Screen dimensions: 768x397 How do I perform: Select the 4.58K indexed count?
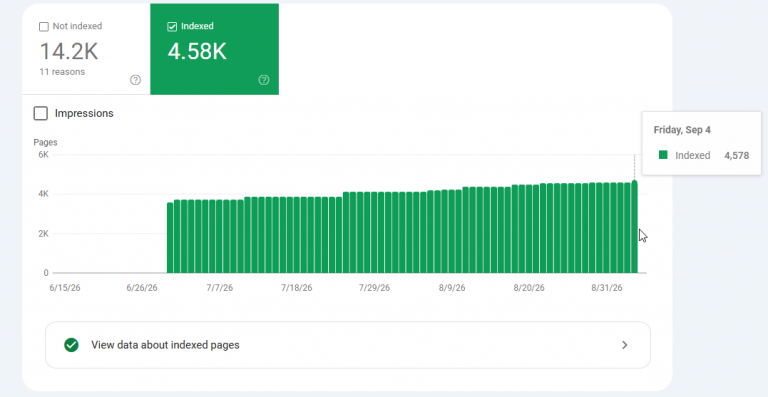197,51
